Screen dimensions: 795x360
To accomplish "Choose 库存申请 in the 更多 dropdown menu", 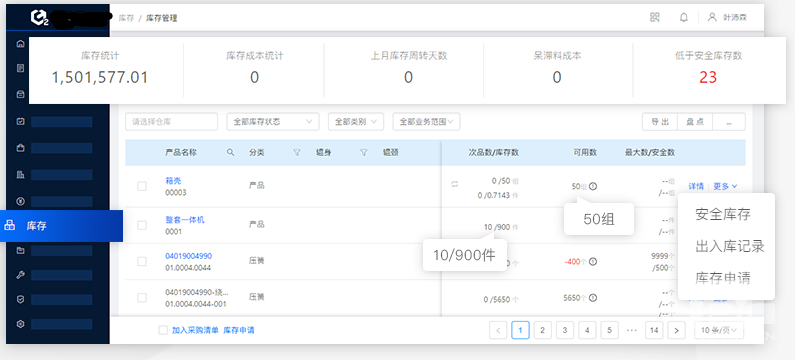I will pyautogui.click(x=722, y=278).
